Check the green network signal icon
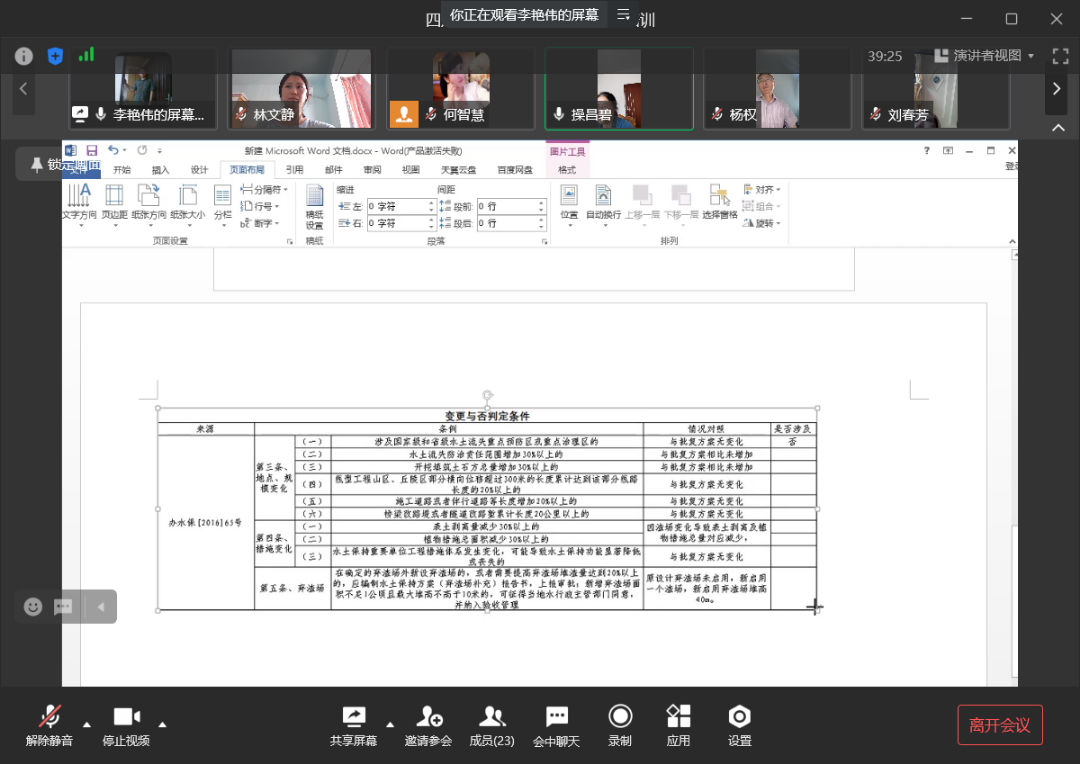The width and height of the screenshot is (1080, 764). [86, 54]
